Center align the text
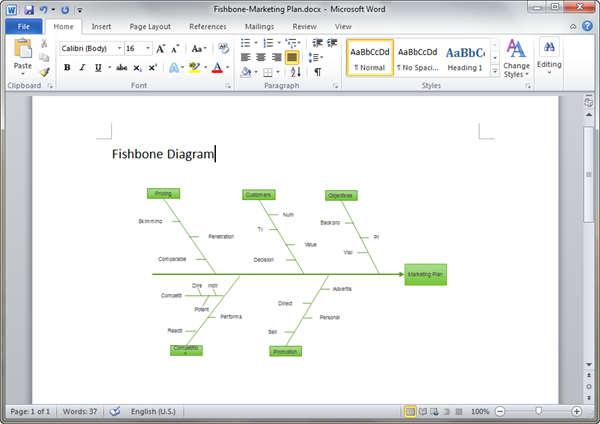Viewport: 600px width, 424px height. 261,57
